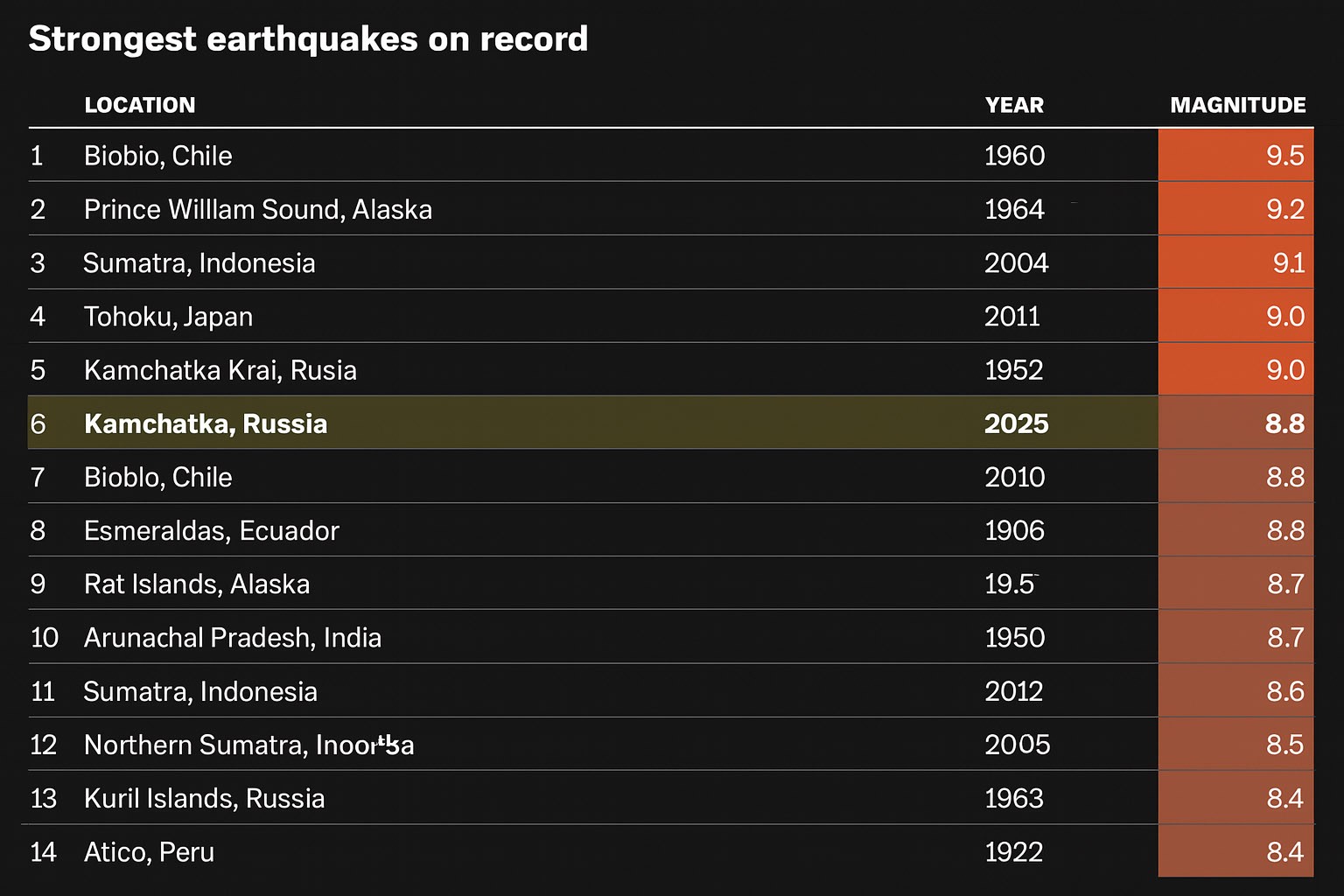Click highlighted Kamchatka, Russia 2025 row
1344x896 pixels.
671,423
